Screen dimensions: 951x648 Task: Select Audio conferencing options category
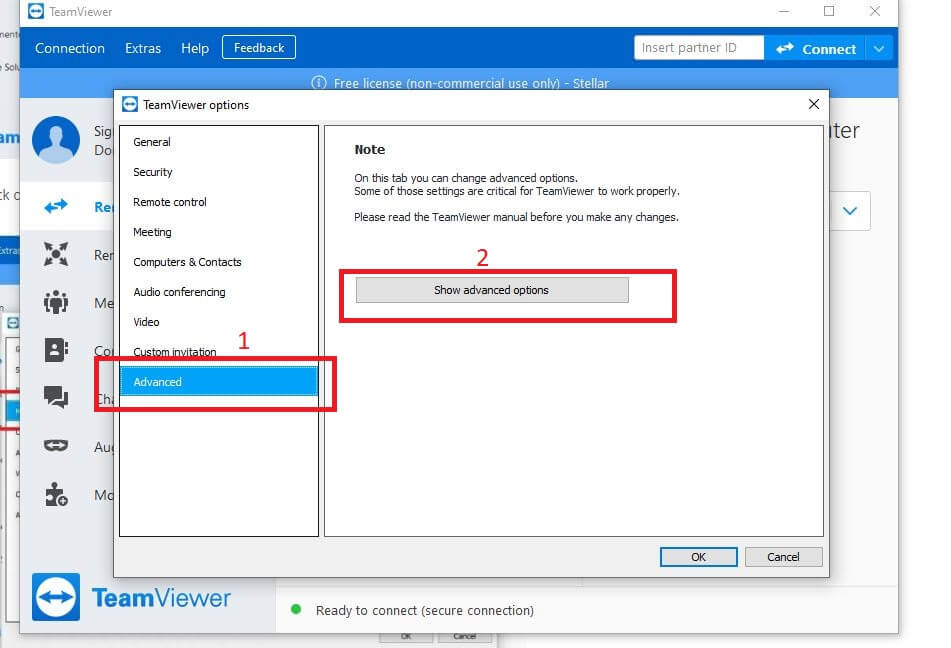pos(219,292)
